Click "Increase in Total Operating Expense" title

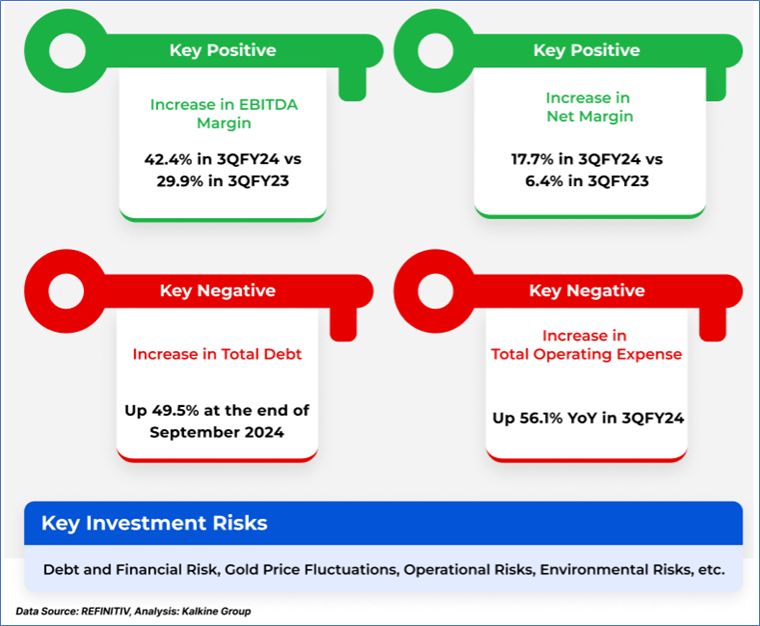(x=586, y=345)
